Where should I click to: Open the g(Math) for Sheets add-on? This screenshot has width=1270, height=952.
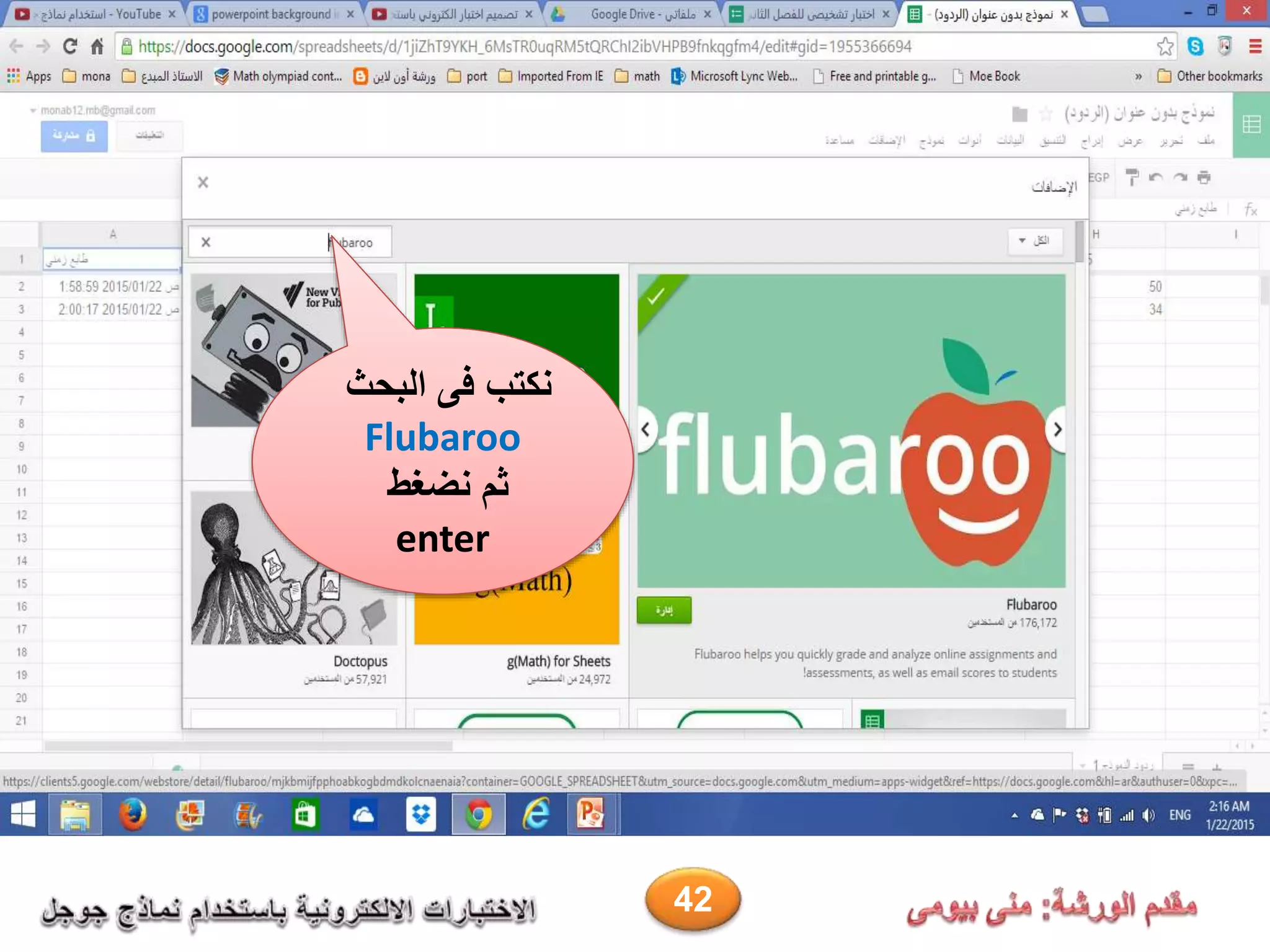[559, 661]
